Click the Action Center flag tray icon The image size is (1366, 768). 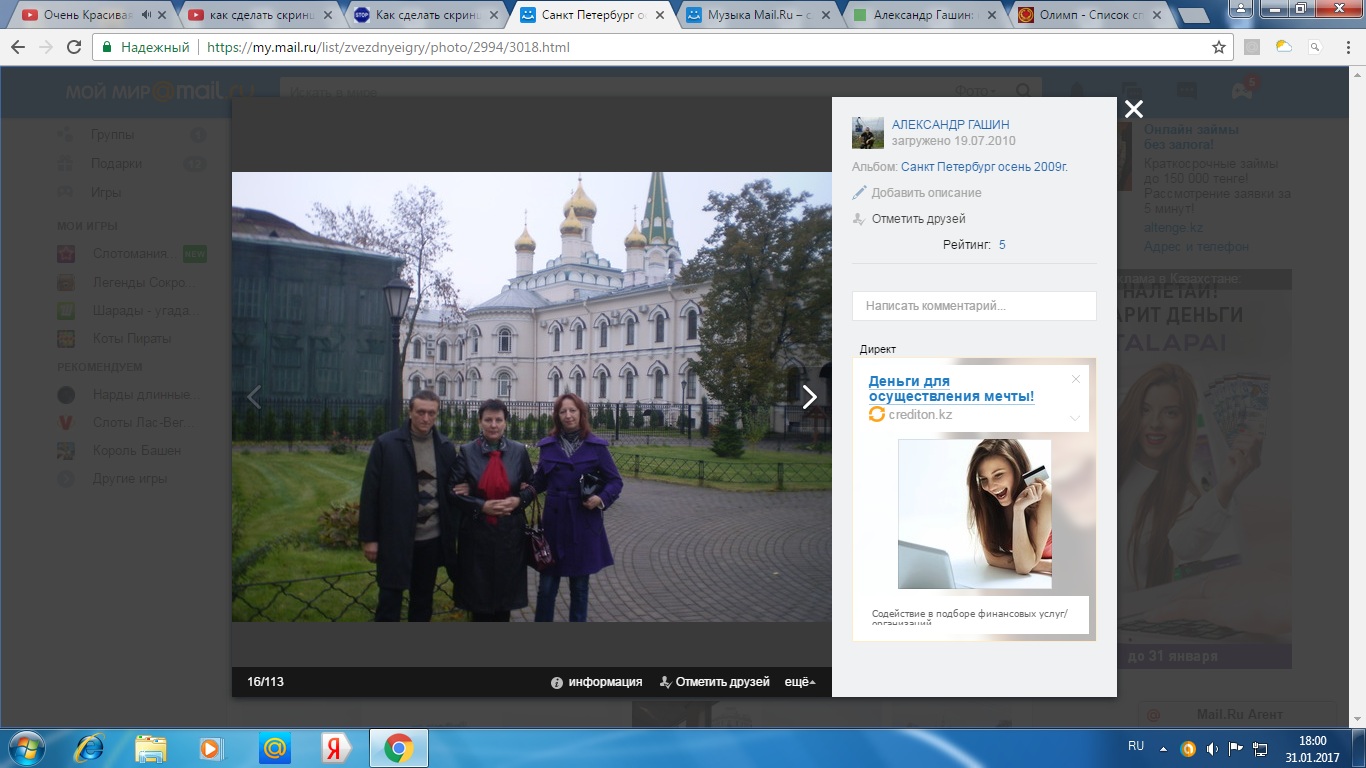1236,748
